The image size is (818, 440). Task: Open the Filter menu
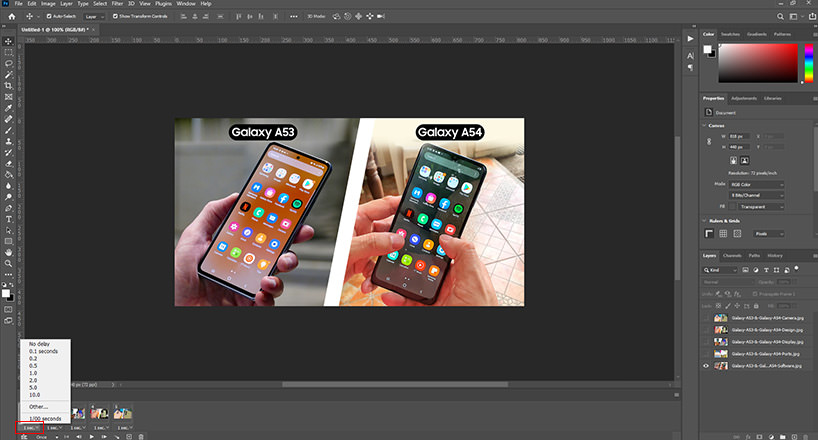pyautogui.click(x=117, y=4)
